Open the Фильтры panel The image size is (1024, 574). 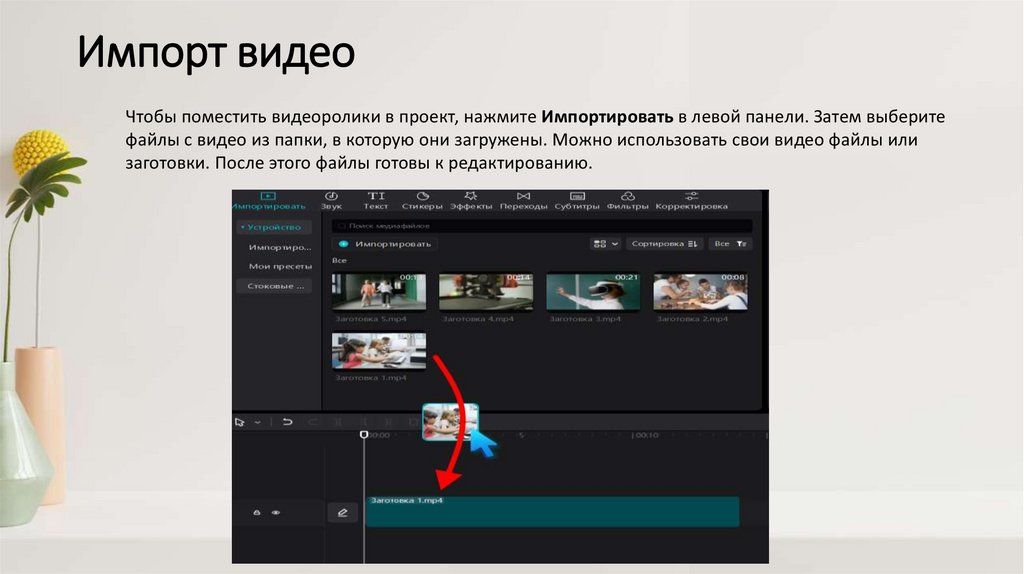click(628, 200)
